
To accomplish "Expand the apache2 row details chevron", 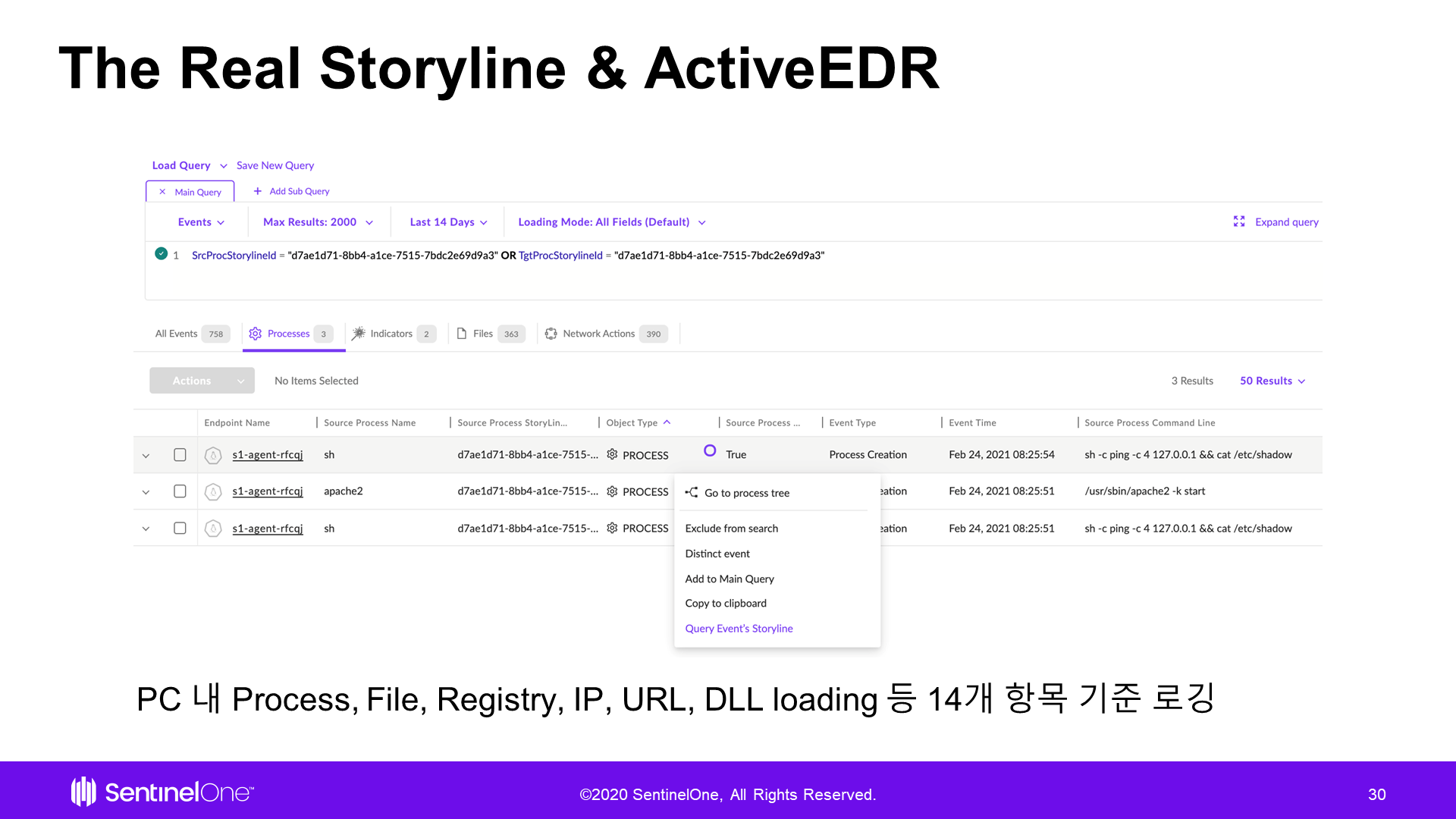I will (146, 492).
